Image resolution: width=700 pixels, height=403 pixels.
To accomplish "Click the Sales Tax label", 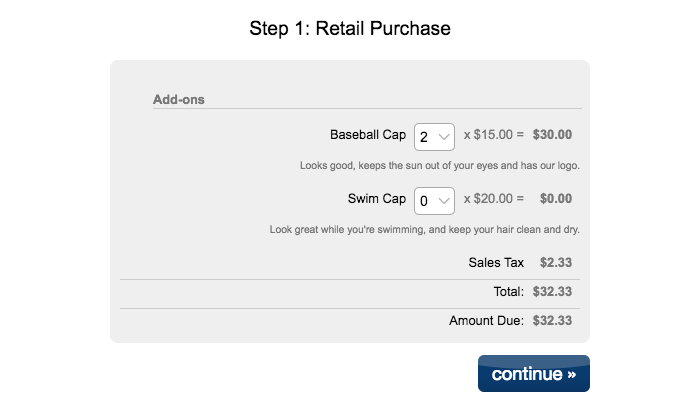I will 496,263.
